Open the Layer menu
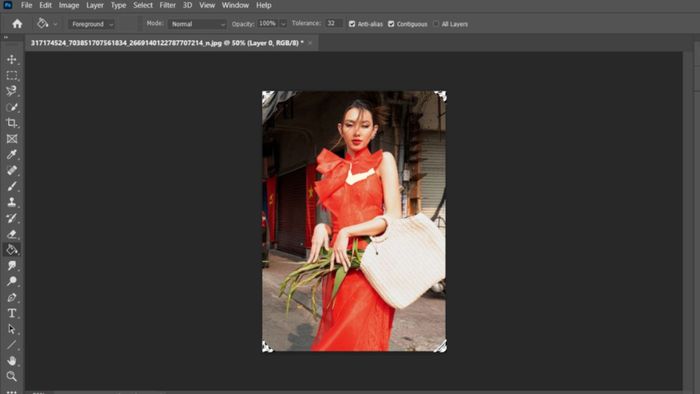The width and height of the screenshot is (700, 394). pyautogui.click(x=95, y=5)
